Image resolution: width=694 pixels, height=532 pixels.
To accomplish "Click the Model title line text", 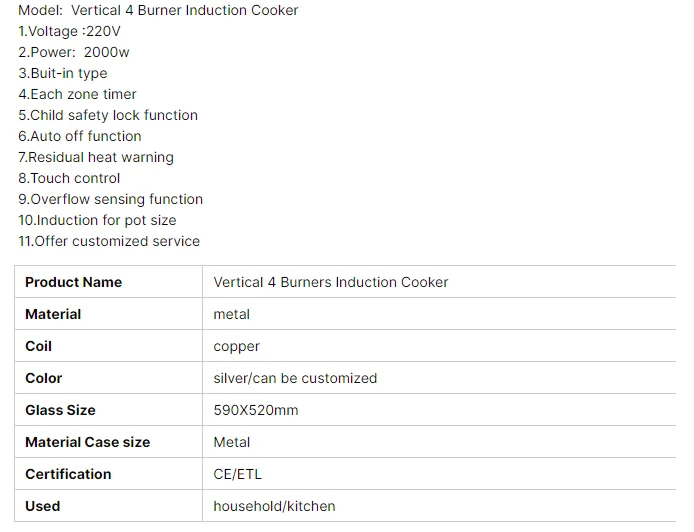I will [x=158, y=10].
